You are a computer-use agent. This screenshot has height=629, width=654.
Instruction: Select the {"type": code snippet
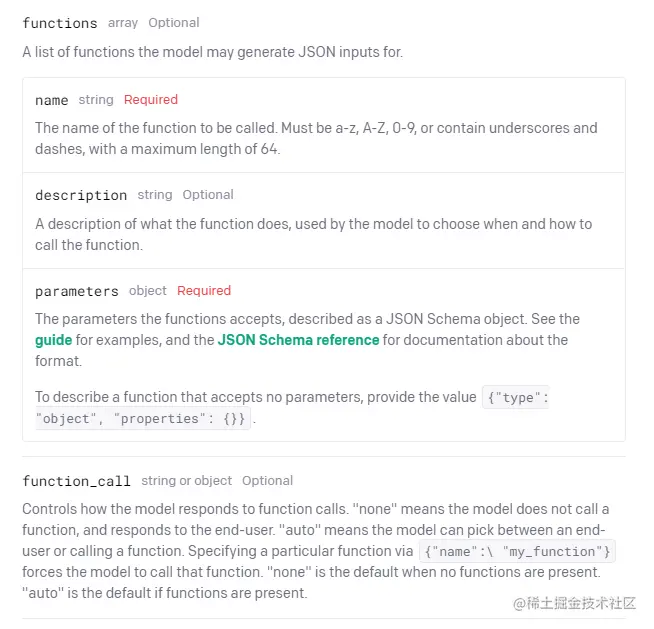[516, 398]
